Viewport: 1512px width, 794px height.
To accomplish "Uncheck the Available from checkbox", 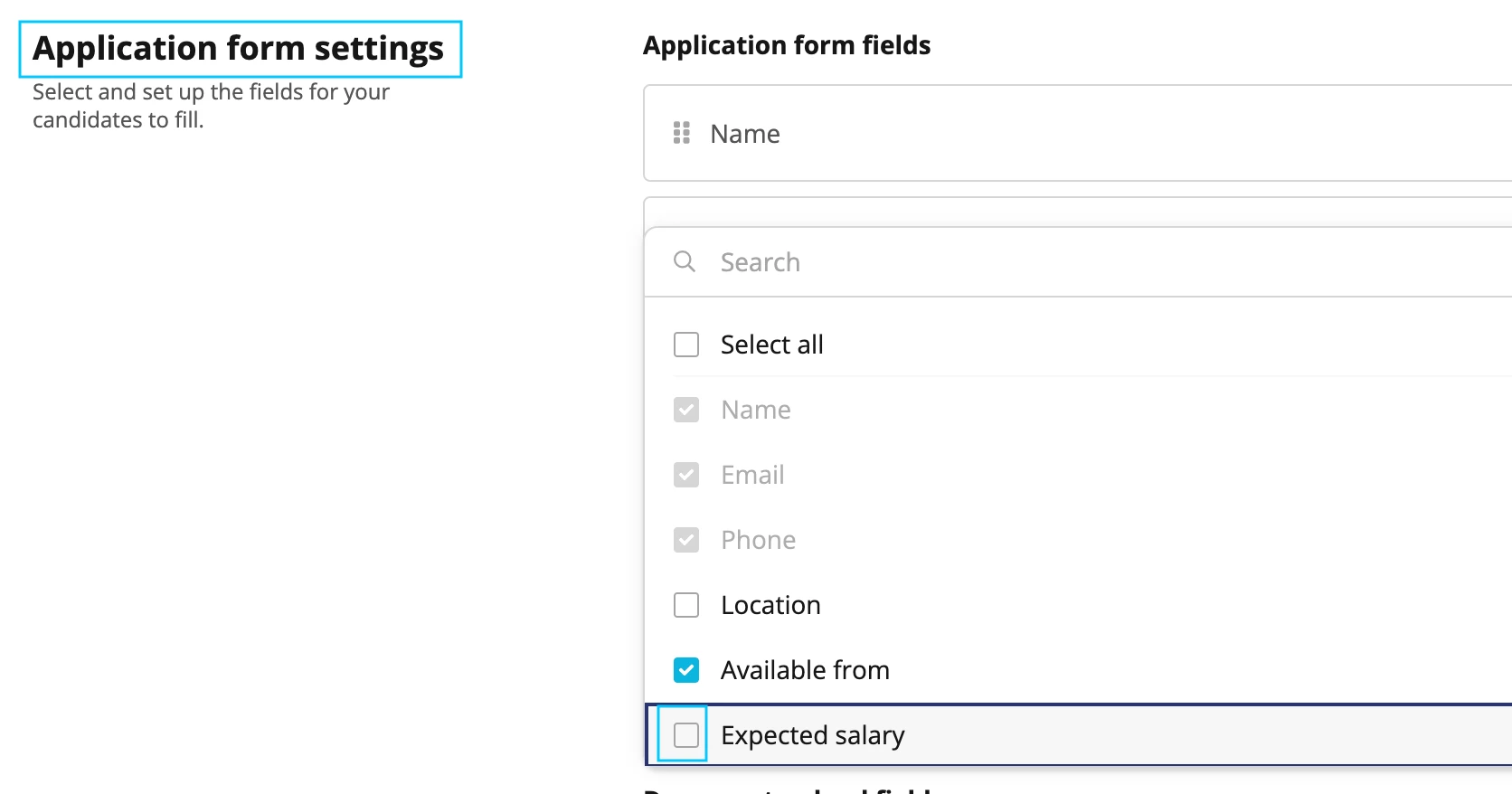I will [686, 670].
